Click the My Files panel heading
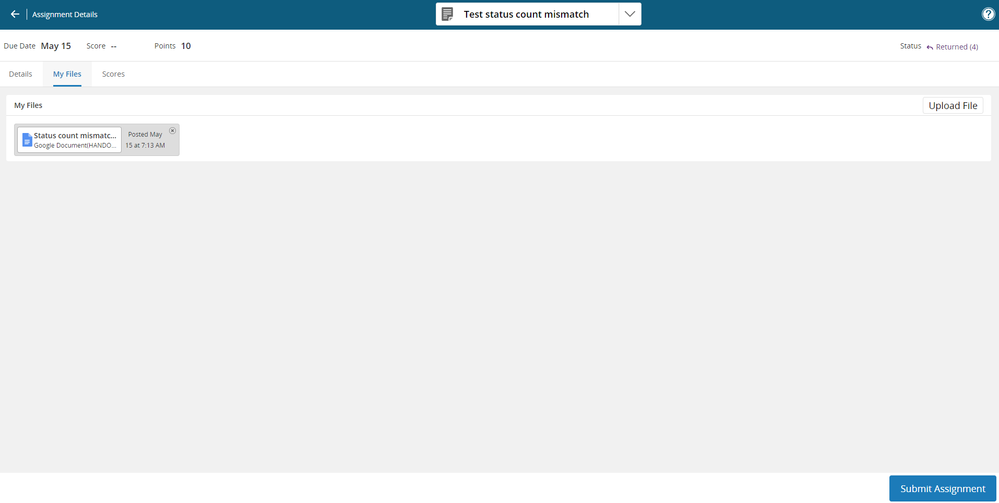 click(x=28, y=105)
